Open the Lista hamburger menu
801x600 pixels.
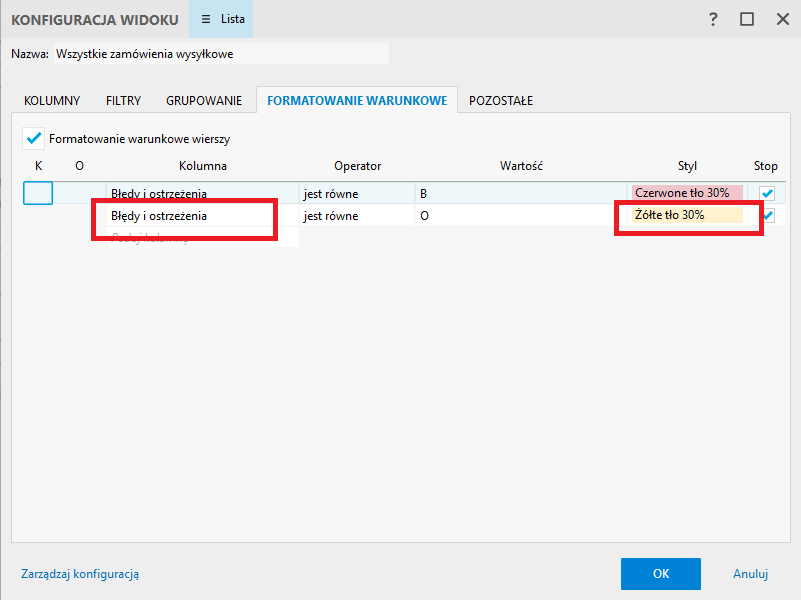point(221,19)
